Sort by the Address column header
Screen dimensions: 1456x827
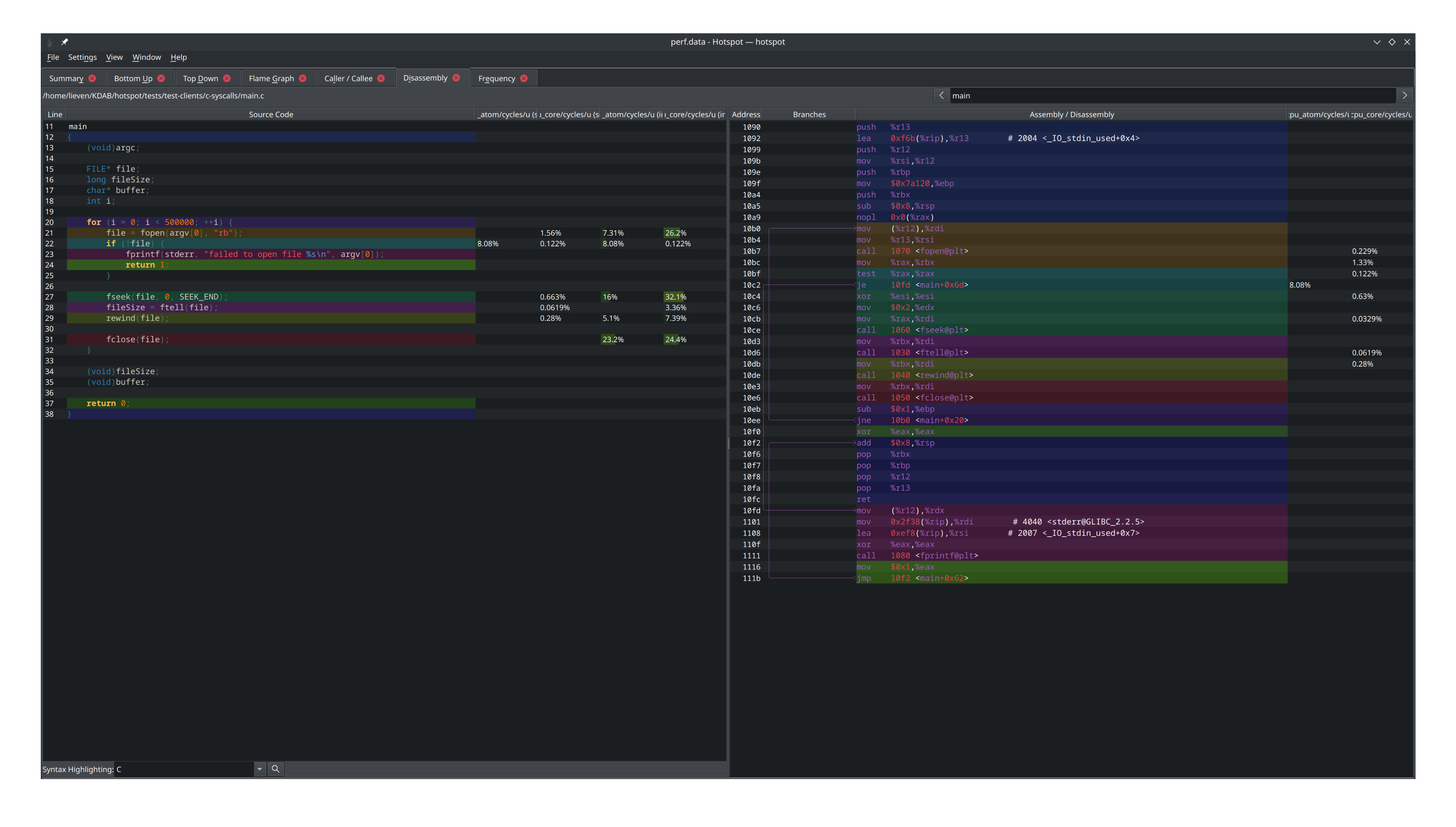click(x=746, y=114)
